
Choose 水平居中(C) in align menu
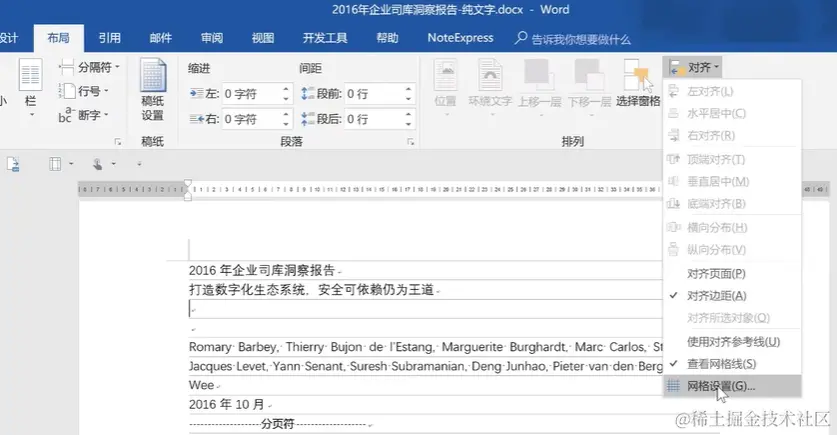pyautogui.click(x=732, y=114)
